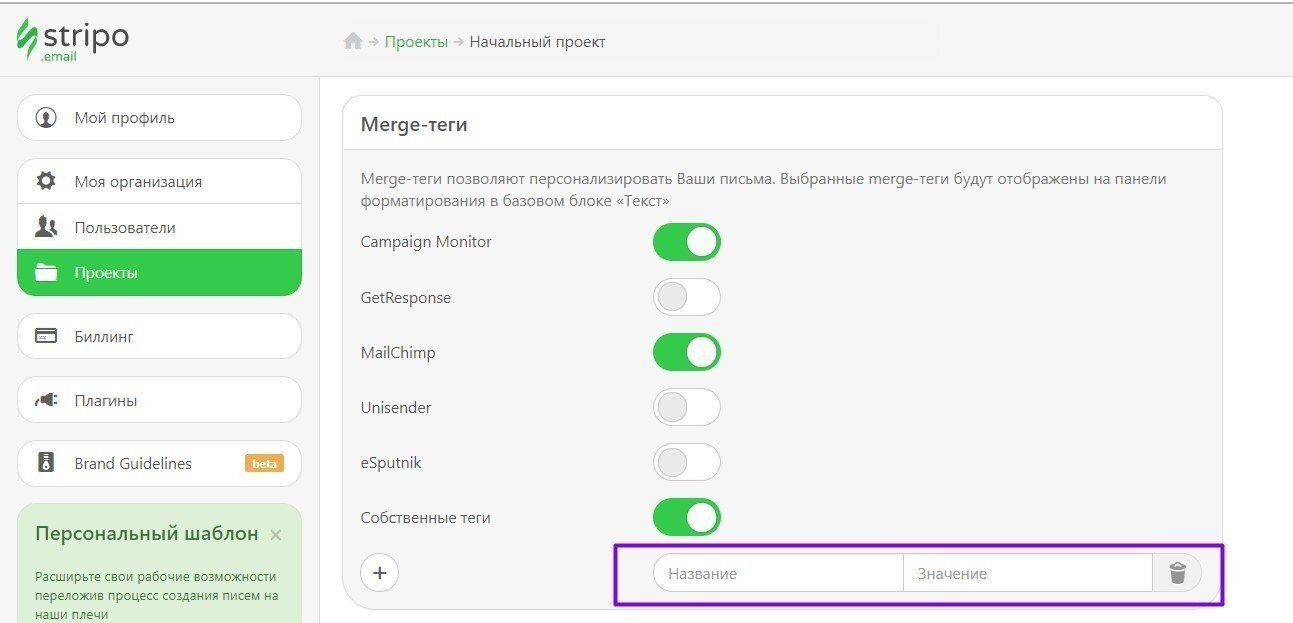Turn off the Campaign Monitor toggle
The height and width of the screenshot is (623, 1293).
(x=687, y=241)
